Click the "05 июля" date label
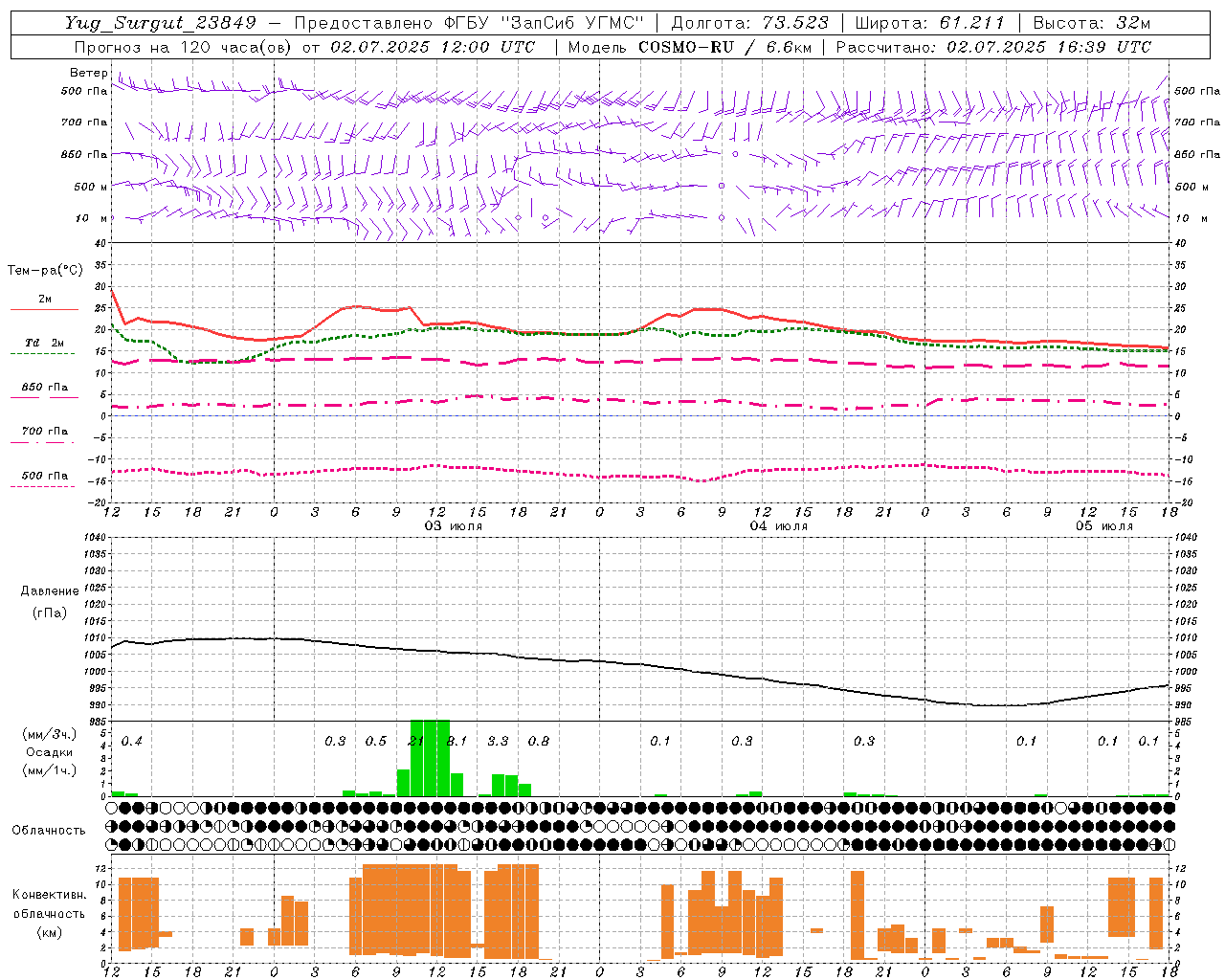Screen dimensions: 1225x980 pyautogui.click(x=1103, y=526)
